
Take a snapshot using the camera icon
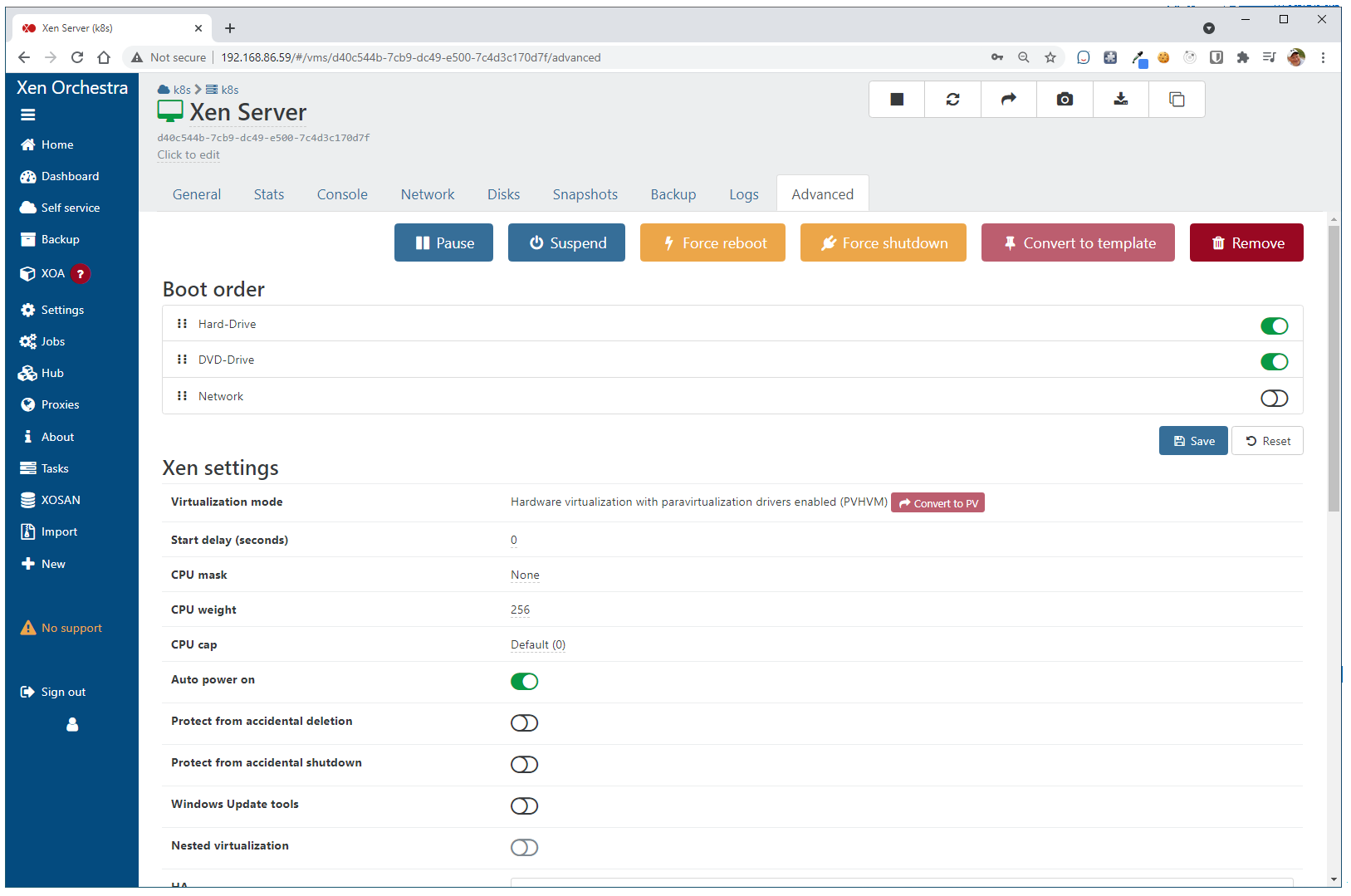1065,100
